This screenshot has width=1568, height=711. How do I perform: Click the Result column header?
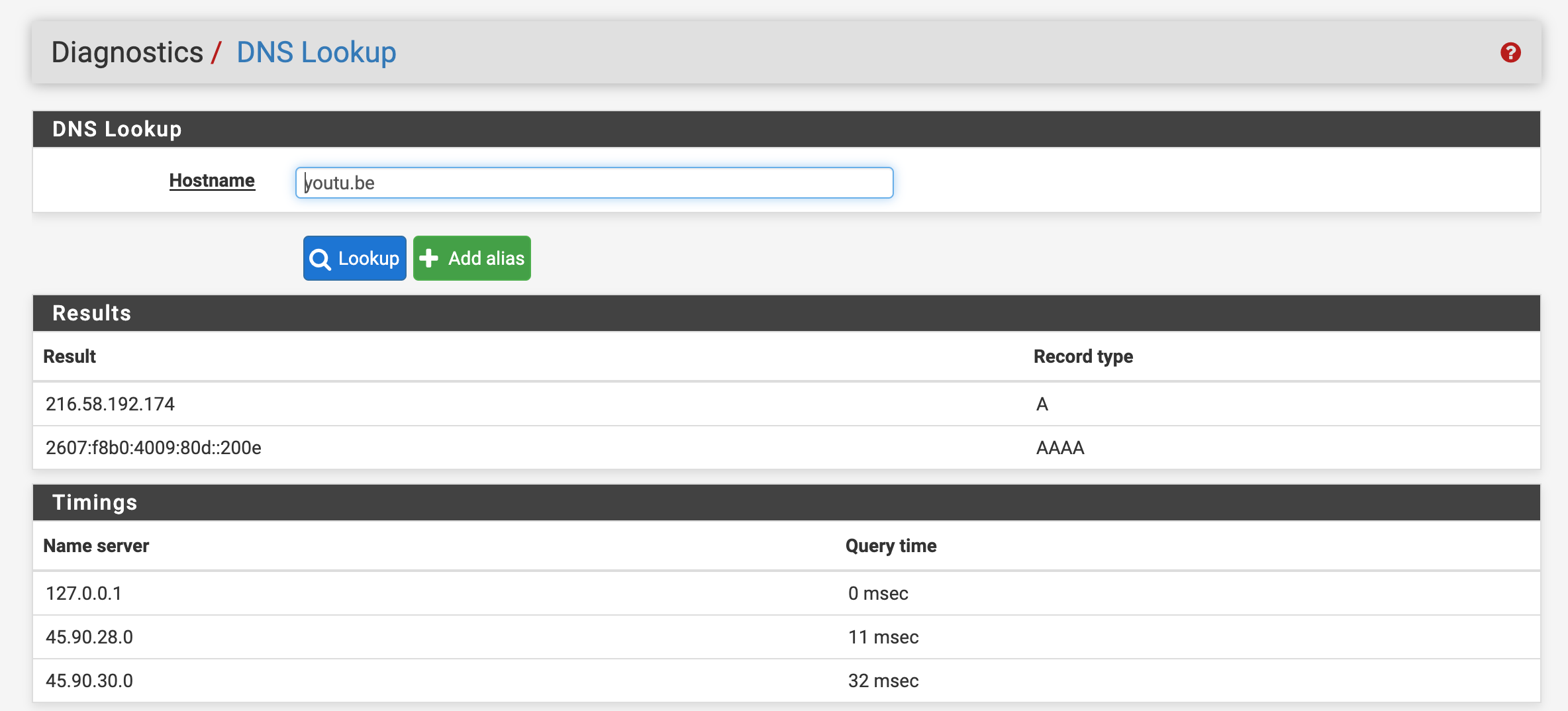tap(70, 356)
